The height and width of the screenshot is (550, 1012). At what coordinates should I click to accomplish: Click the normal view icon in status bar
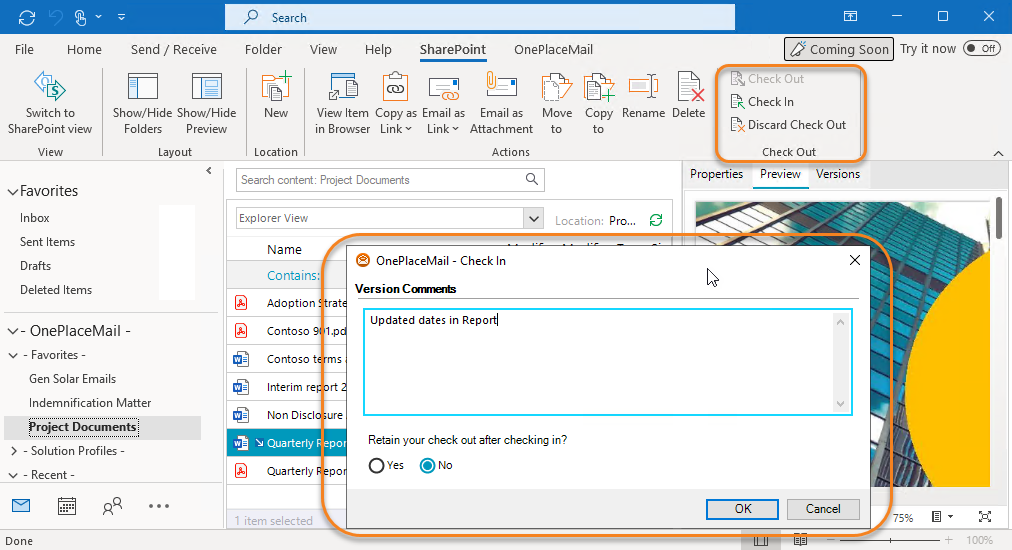pos(761,540)
